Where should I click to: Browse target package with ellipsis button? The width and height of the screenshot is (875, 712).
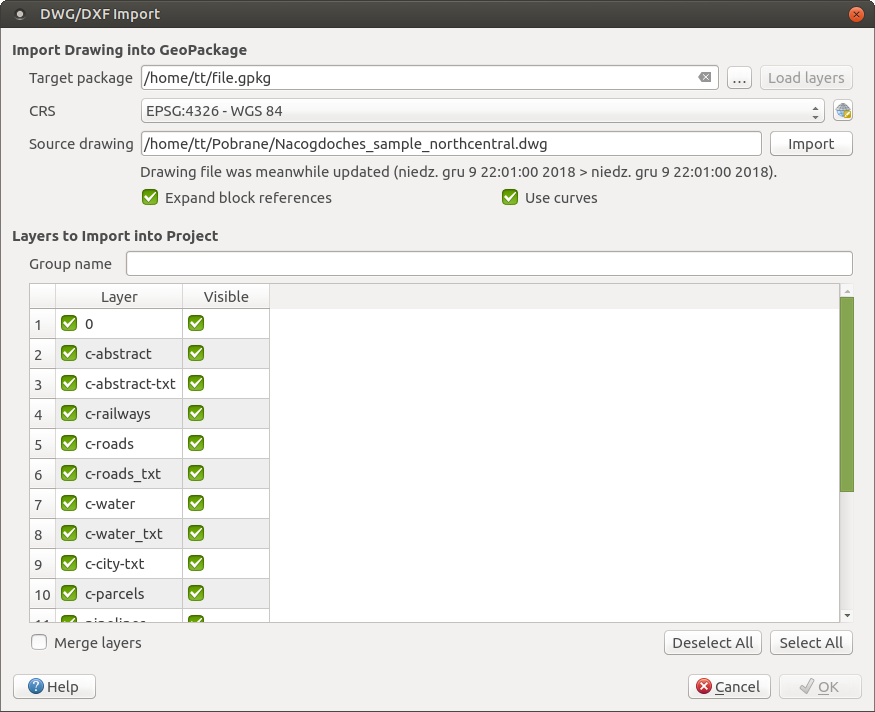[739, 77]
